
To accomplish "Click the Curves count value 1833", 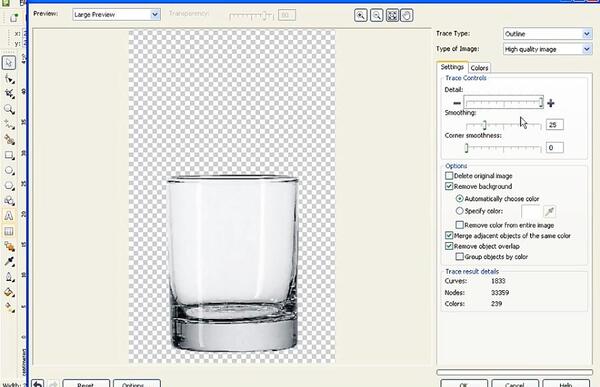I will coord(498,281).
